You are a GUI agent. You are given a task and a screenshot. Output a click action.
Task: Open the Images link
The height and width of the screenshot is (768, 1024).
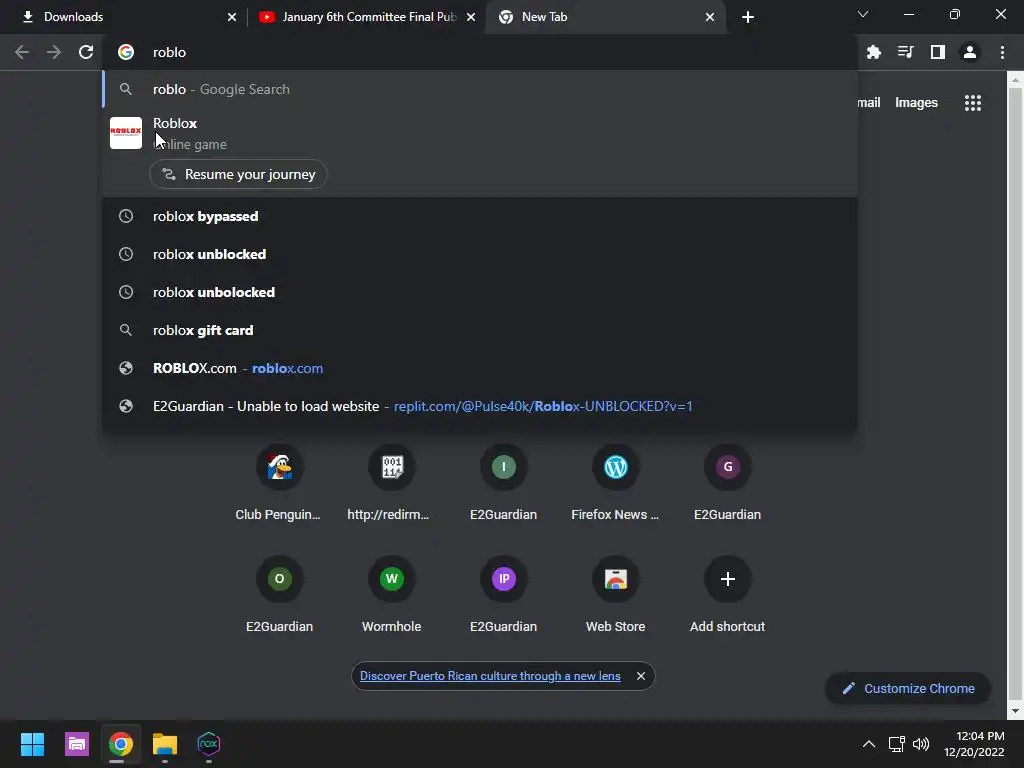point(916,103)
